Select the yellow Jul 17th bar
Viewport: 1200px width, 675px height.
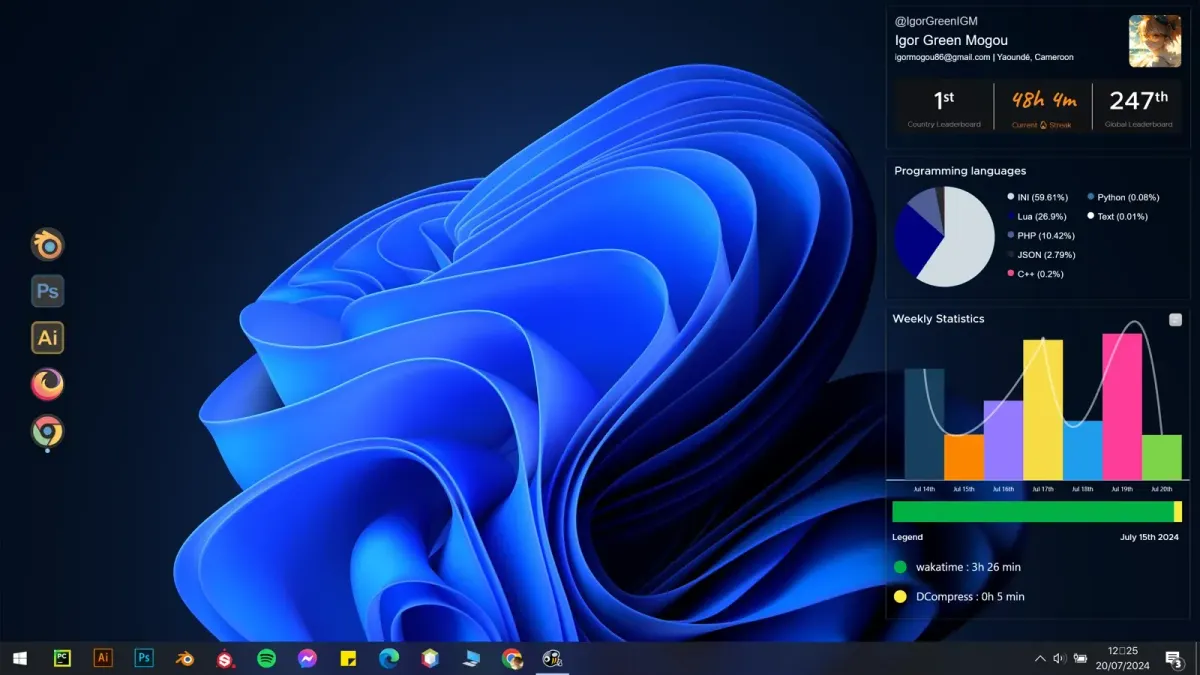point(1043,409)
